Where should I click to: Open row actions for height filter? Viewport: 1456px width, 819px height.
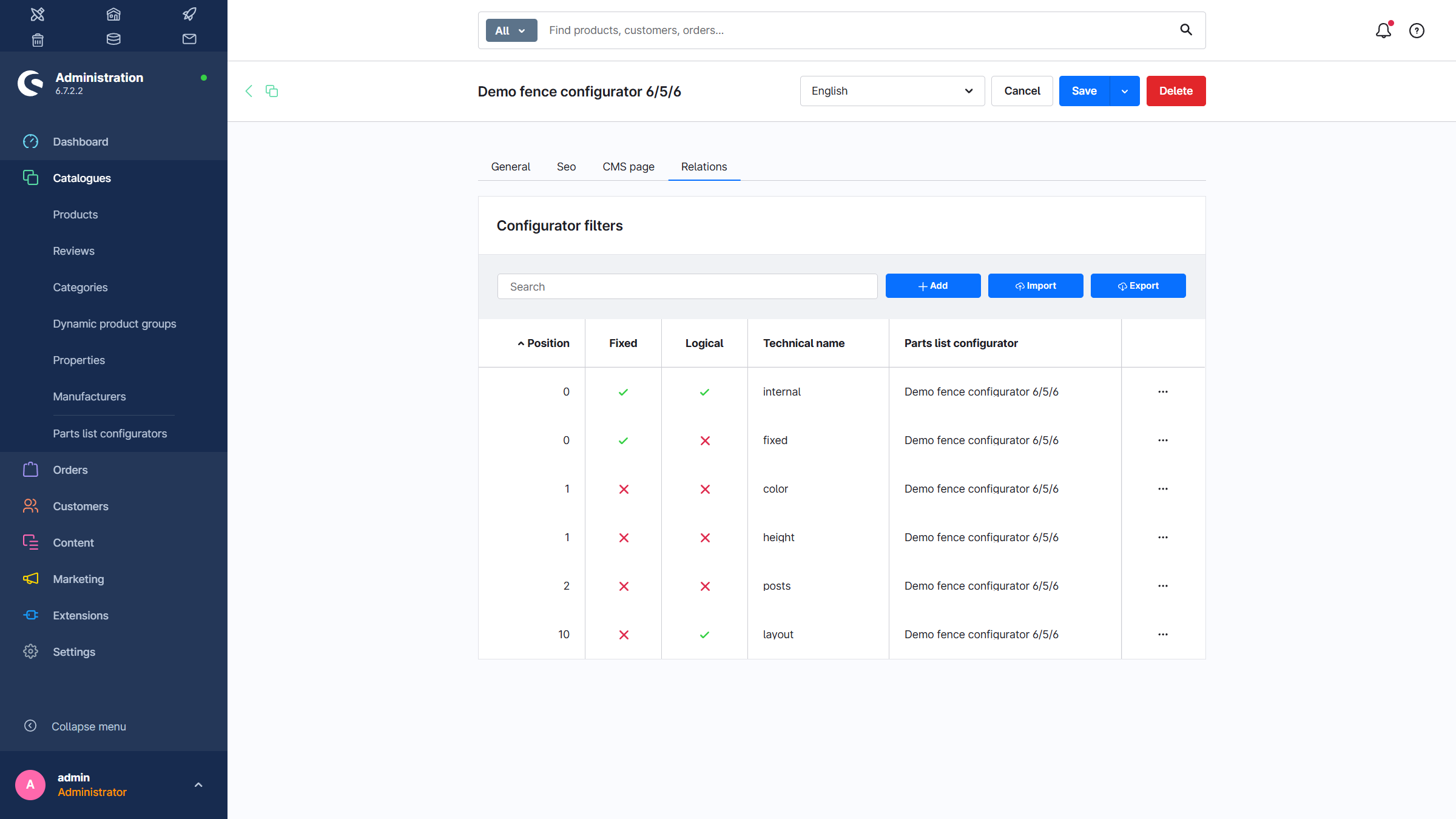[x=1162, y=538]
